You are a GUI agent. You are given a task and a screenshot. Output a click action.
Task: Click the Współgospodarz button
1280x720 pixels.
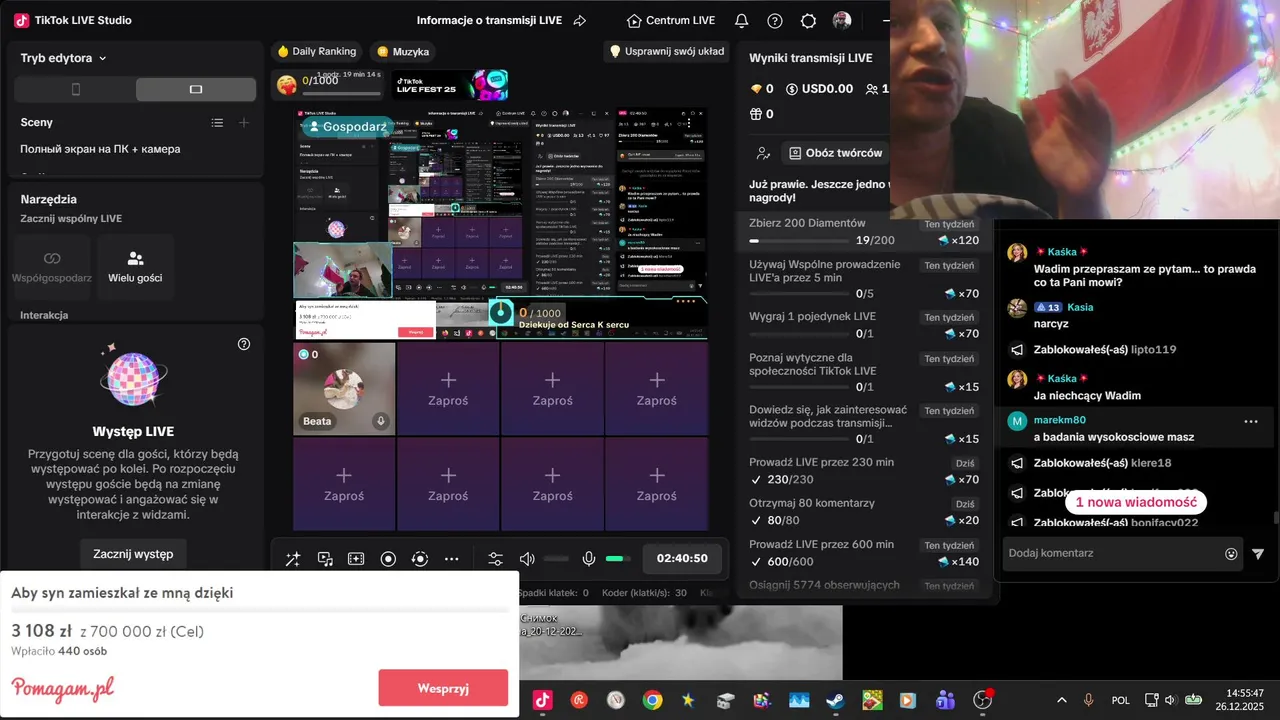coord(52,267)
